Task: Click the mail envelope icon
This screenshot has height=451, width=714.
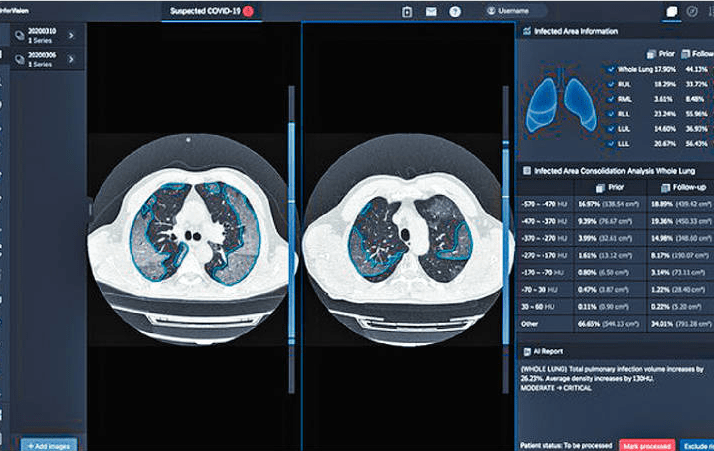Action: click(431, 11)
